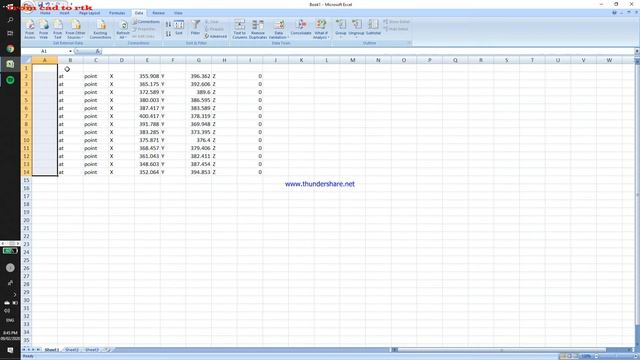The image size is (640, 360).
Task: Click the Insert Worksheet tab icon
Action: [107, 350]
